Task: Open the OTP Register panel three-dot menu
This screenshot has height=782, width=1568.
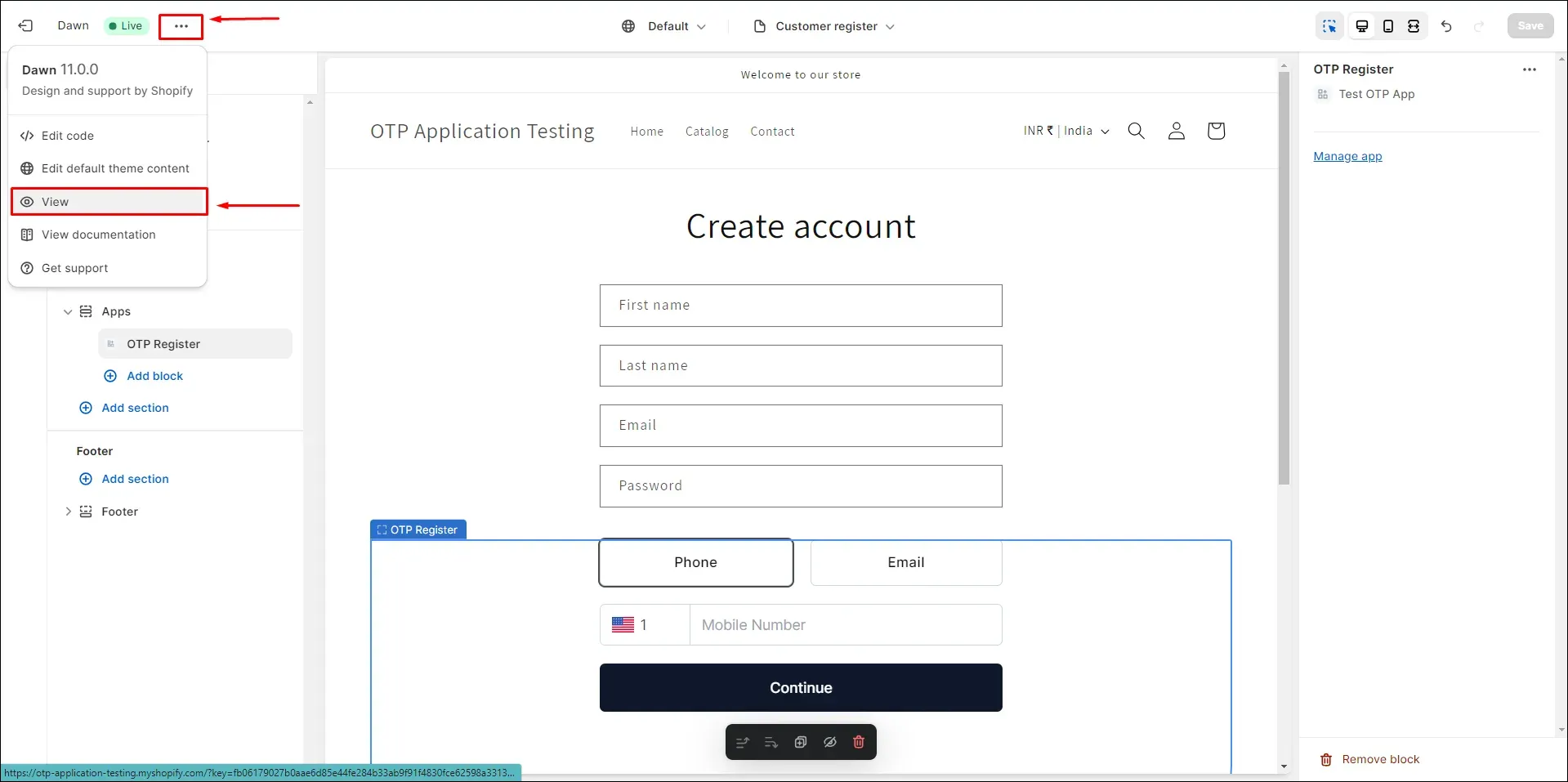Action: [x=1530, y=69]
